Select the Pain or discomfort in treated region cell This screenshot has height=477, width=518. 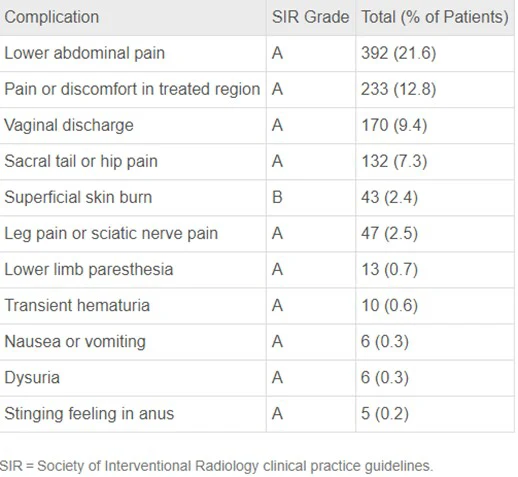(x=132, y=89)
